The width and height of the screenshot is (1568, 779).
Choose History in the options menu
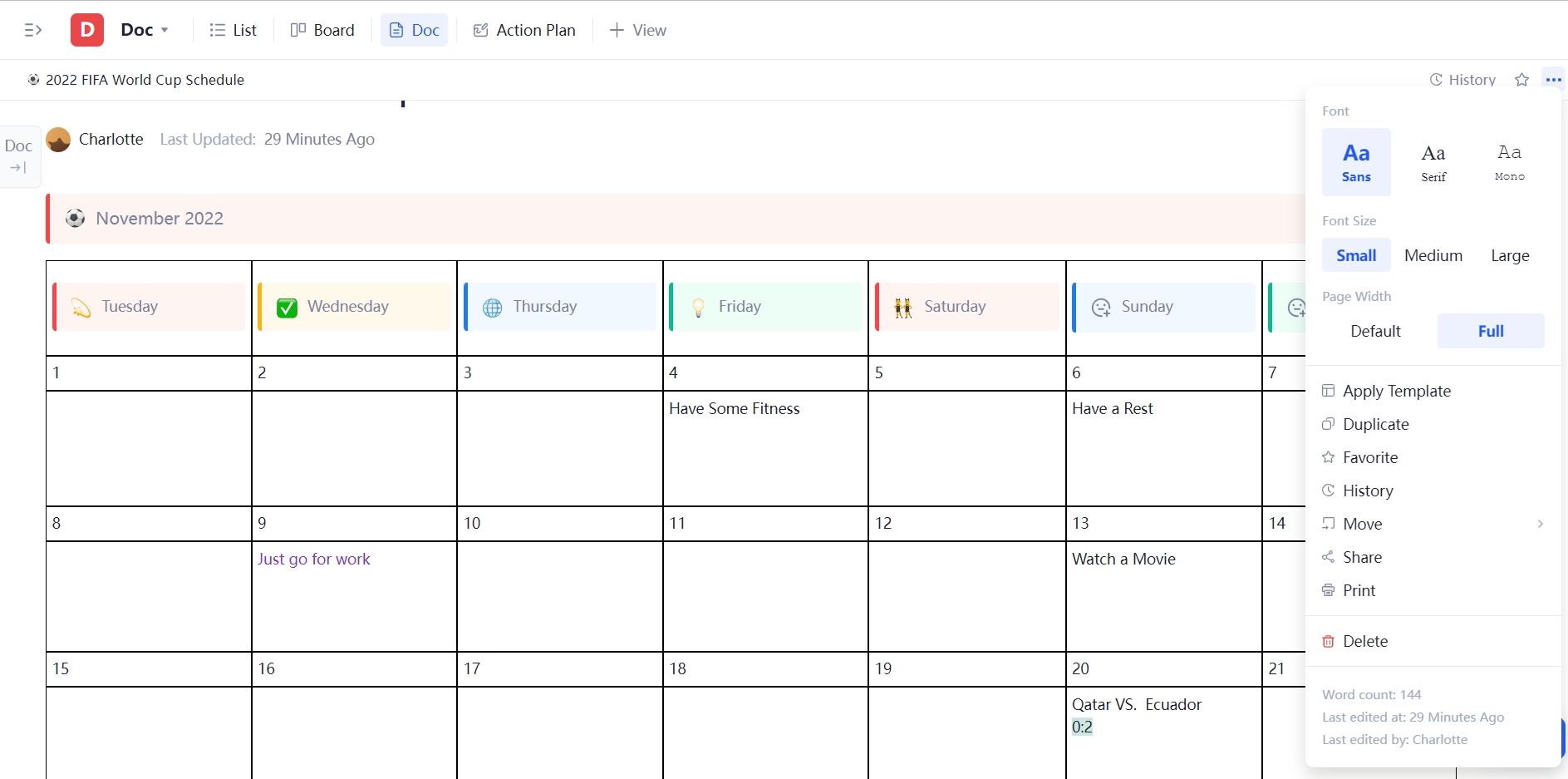[x=1433, y=491]
